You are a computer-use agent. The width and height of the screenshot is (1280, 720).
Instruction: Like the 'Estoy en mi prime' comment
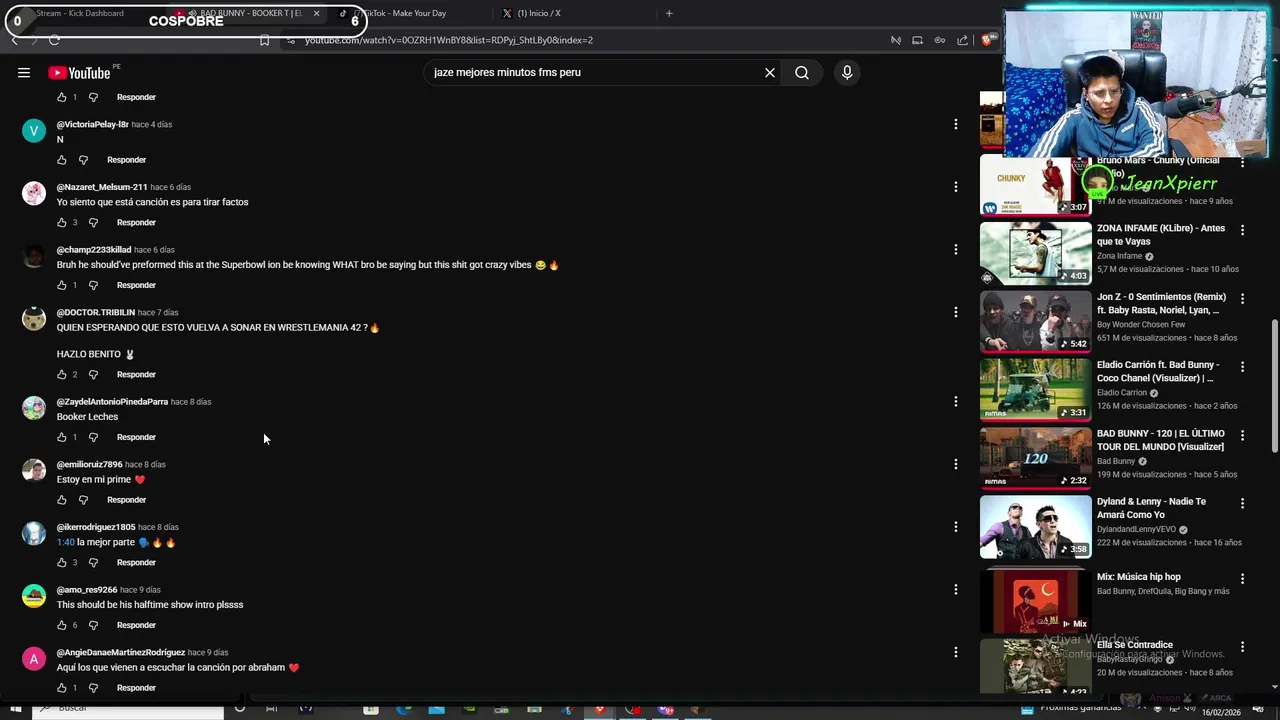click(62, 500)
